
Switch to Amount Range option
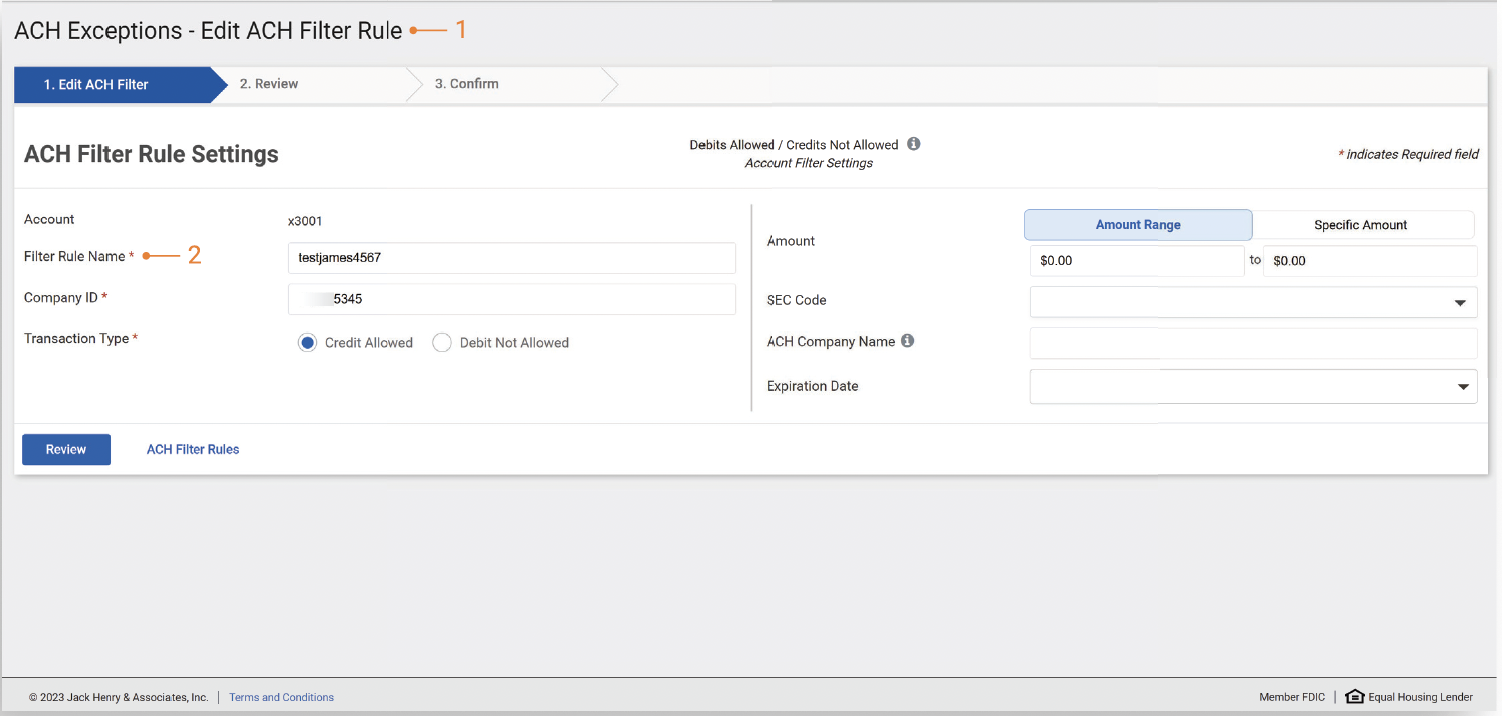pyautogui.click(x=1137, y=225)
